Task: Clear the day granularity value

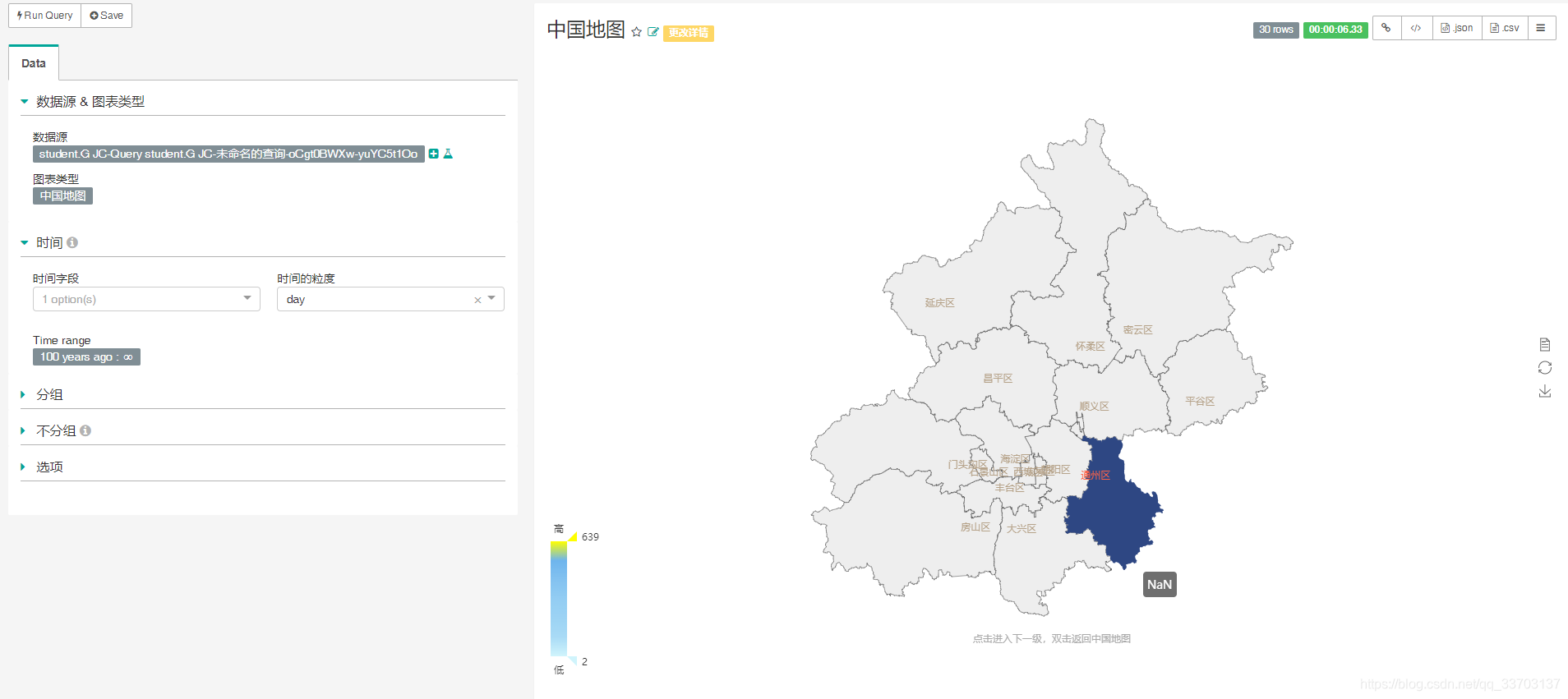Action: coord(477,300)
